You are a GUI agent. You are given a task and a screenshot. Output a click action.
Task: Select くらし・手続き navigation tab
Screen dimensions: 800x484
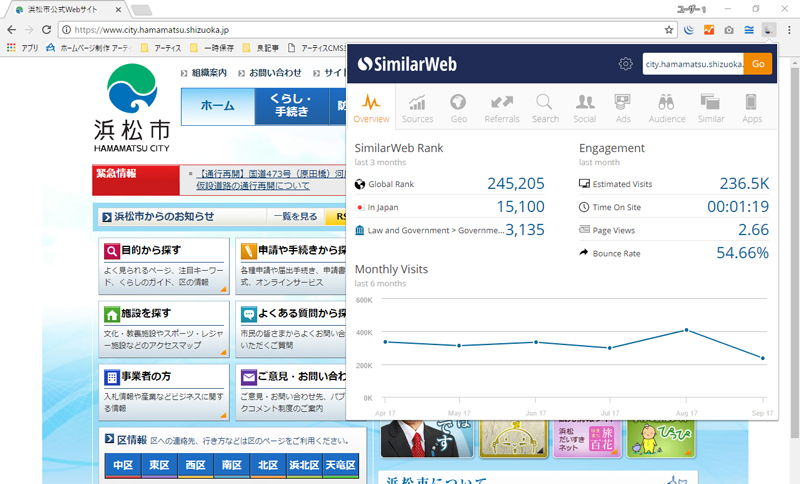(x=291, y=106)
